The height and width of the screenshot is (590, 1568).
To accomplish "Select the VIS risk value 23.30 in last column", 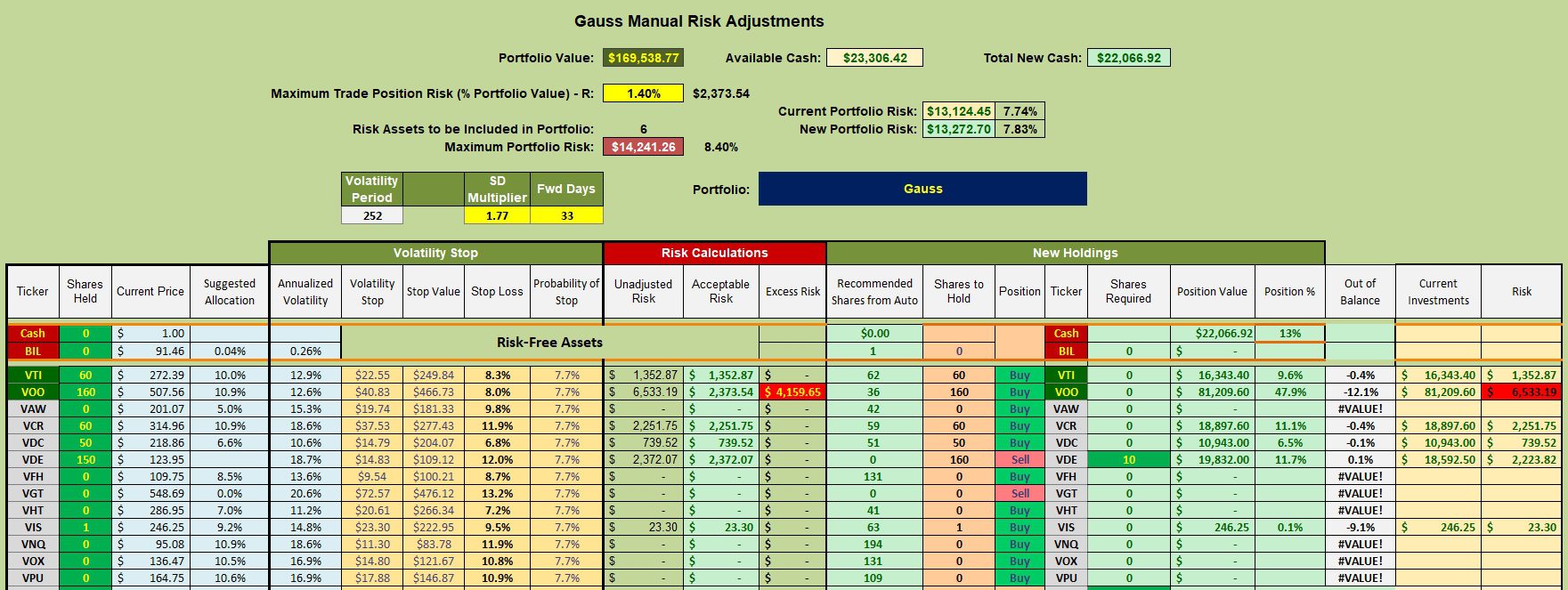I will point(1521,527).
